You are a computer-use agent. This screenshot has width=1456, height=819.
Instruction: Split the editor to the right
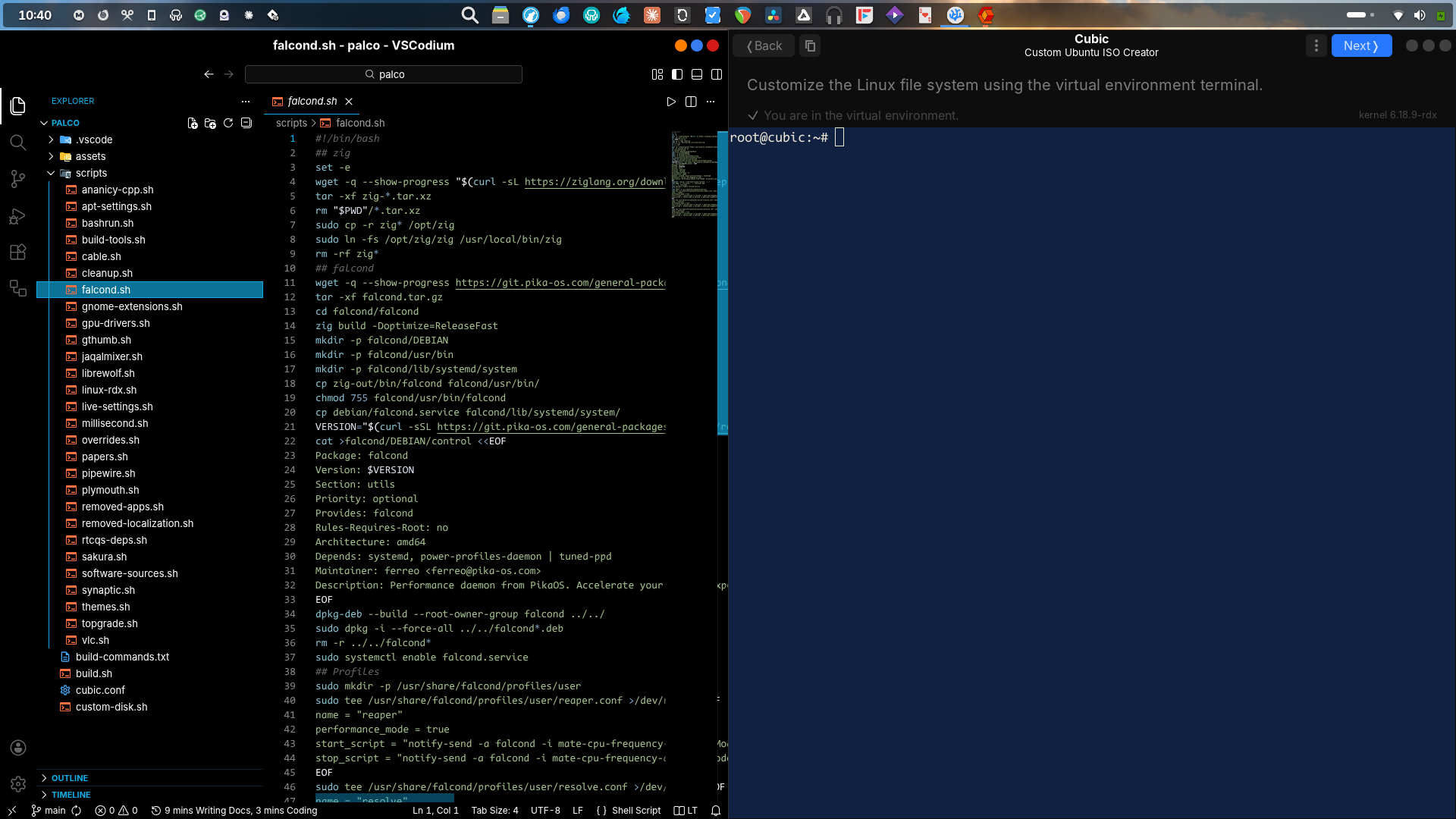pos(691,102)
